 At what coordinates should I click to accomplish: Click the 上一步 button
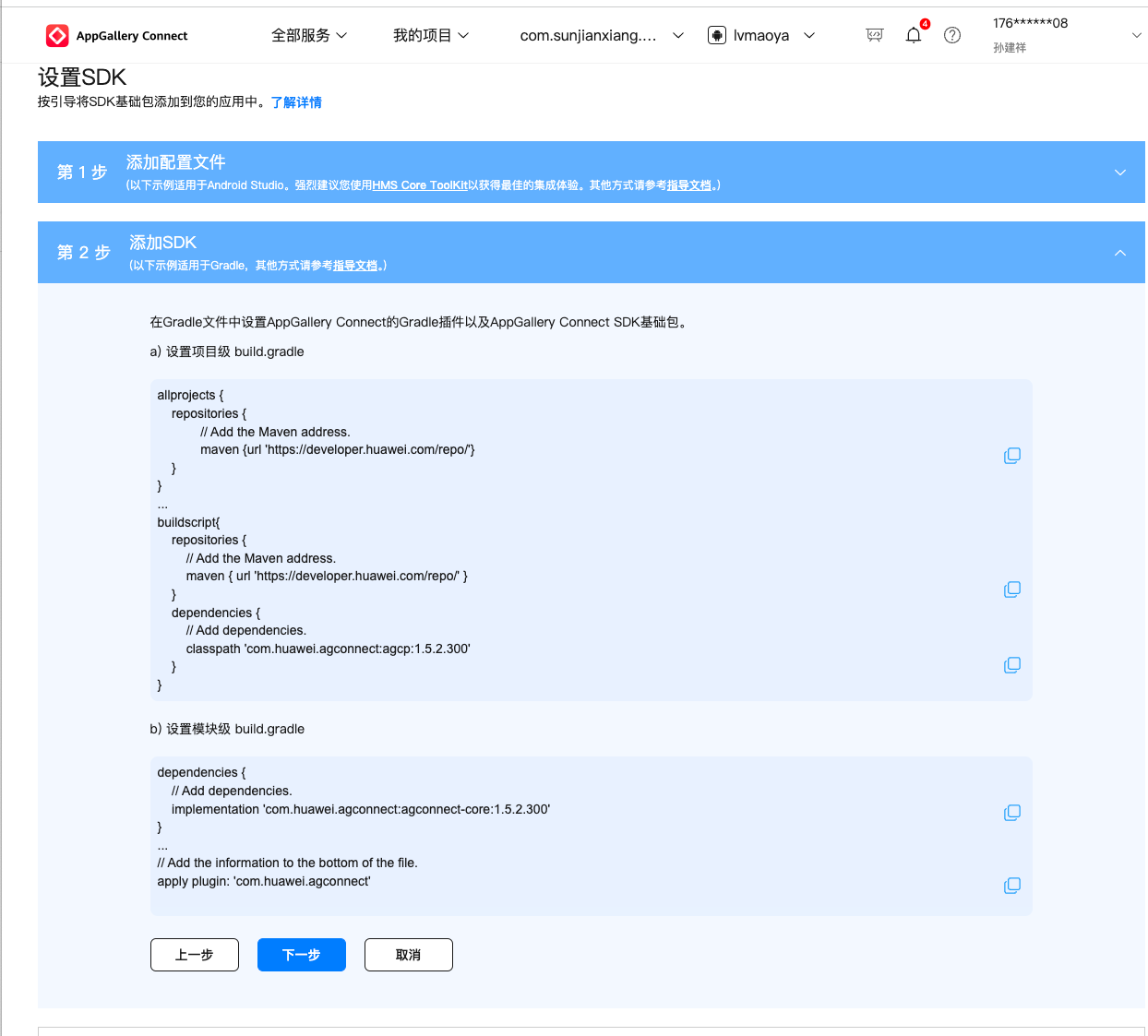click(195, 955)
